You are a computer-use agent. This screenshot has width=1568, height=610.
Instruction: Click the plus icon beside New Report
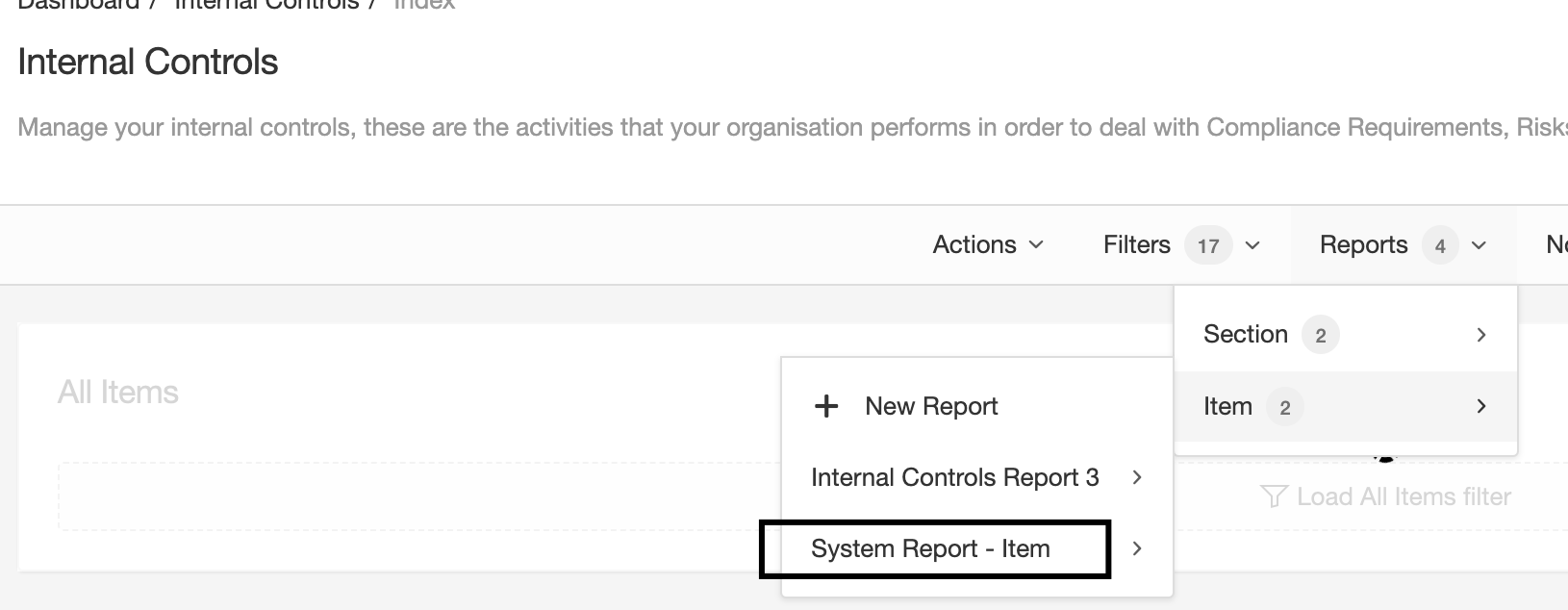pos(825,406)
